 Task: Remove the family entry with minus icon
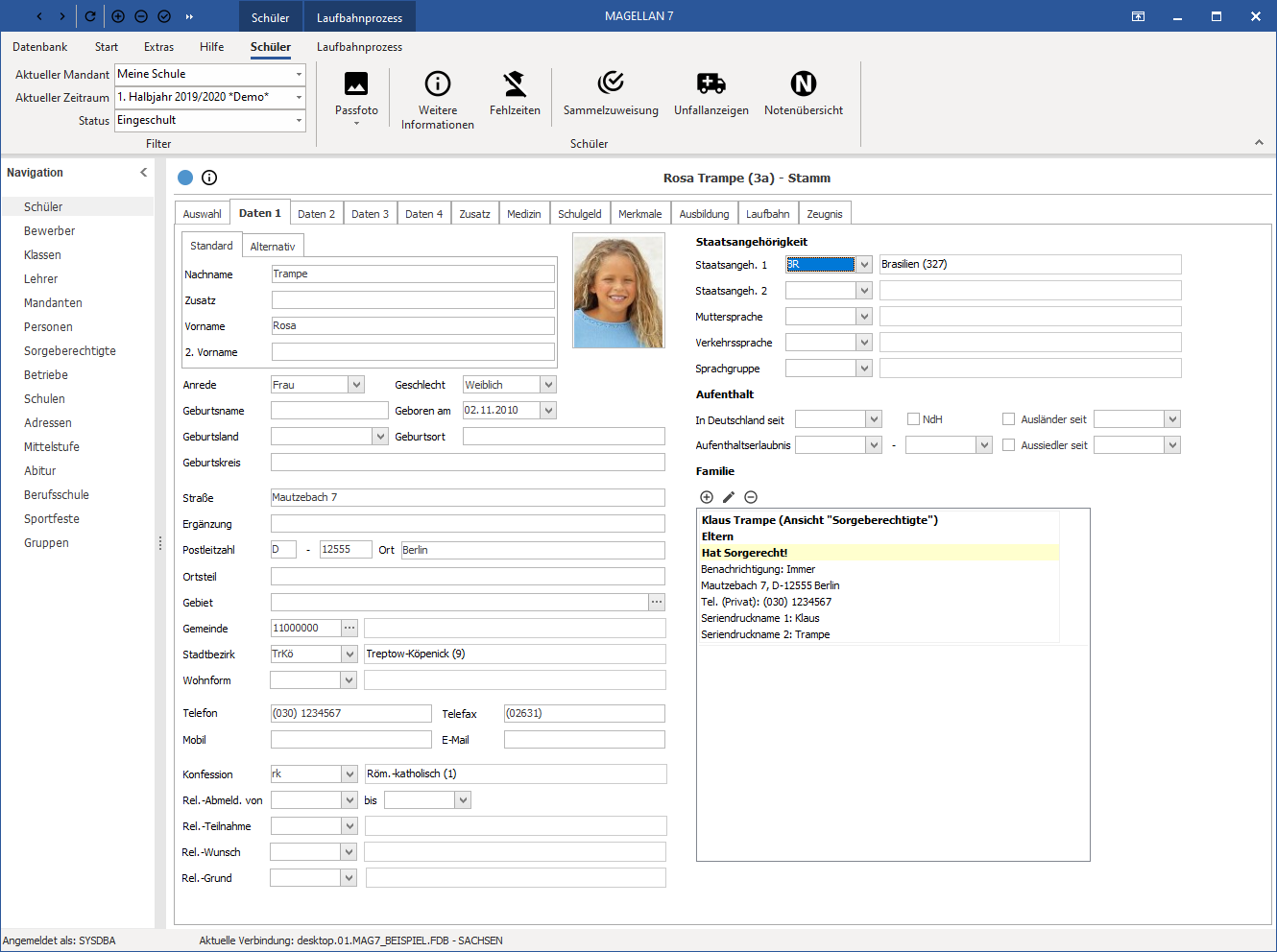click(x=751, y=497)
